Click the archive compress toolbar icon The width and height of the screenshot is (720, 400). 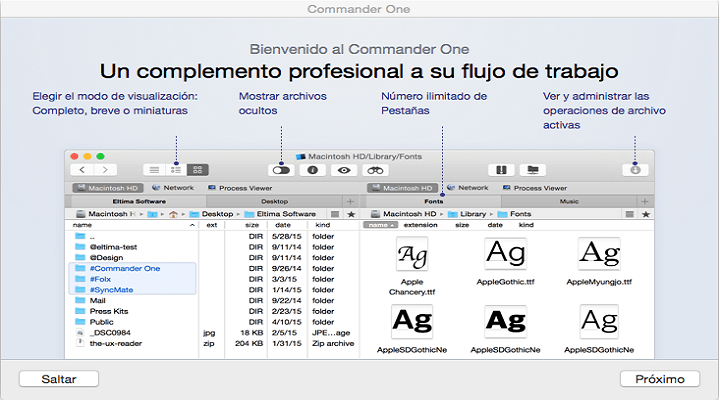pyautogui.click(x=501, y=170)
